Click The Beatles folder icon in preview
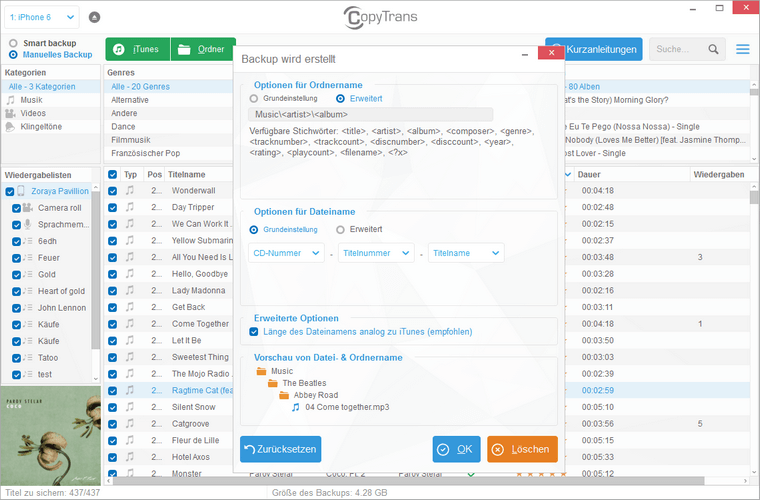The height and width of the screenshot is (500, 760). (273, 383)
